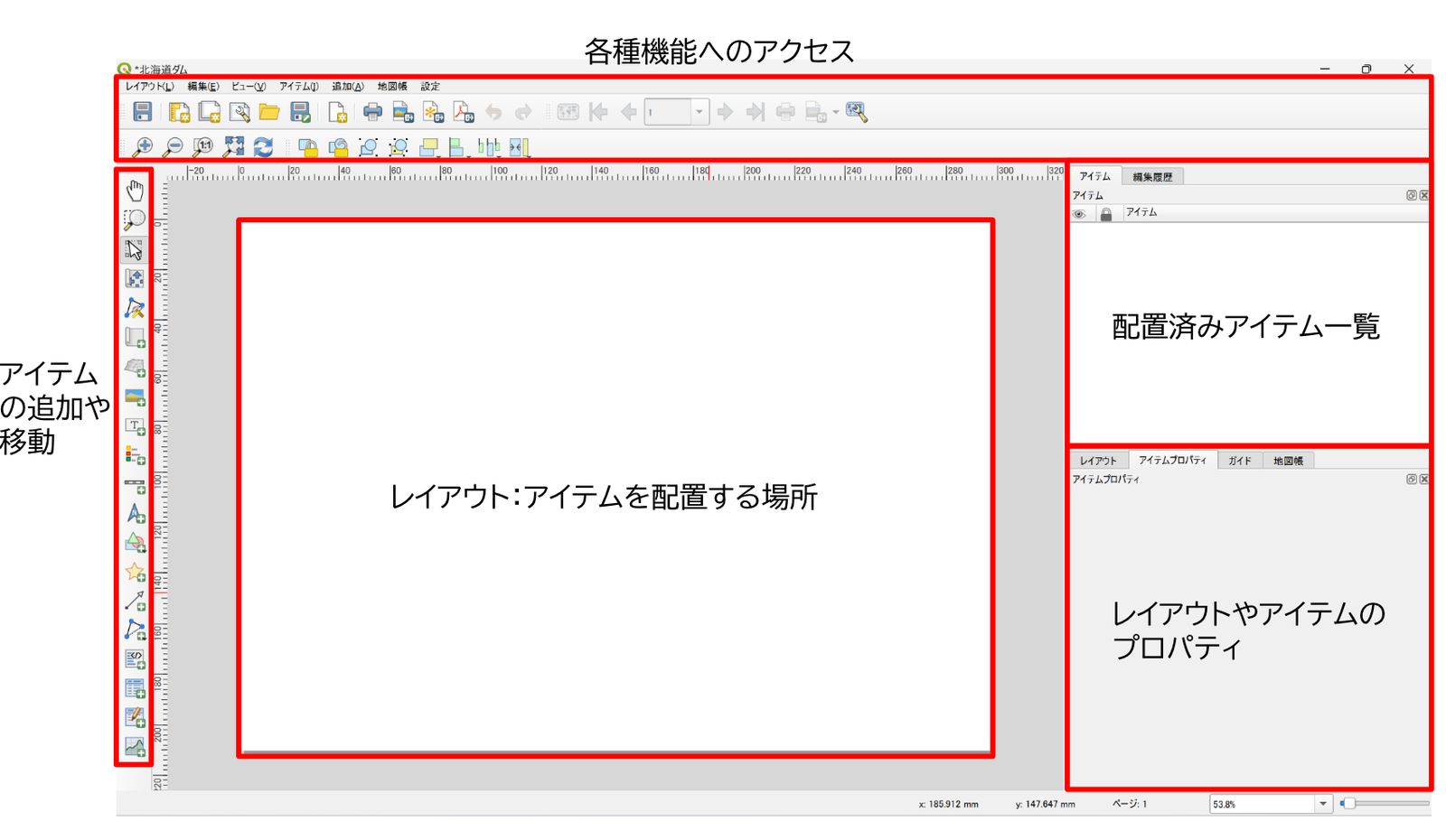Screen dimensions: 1446x840
Task: Close the アイテムプロパティ panel
Action: click(1424, 479)
